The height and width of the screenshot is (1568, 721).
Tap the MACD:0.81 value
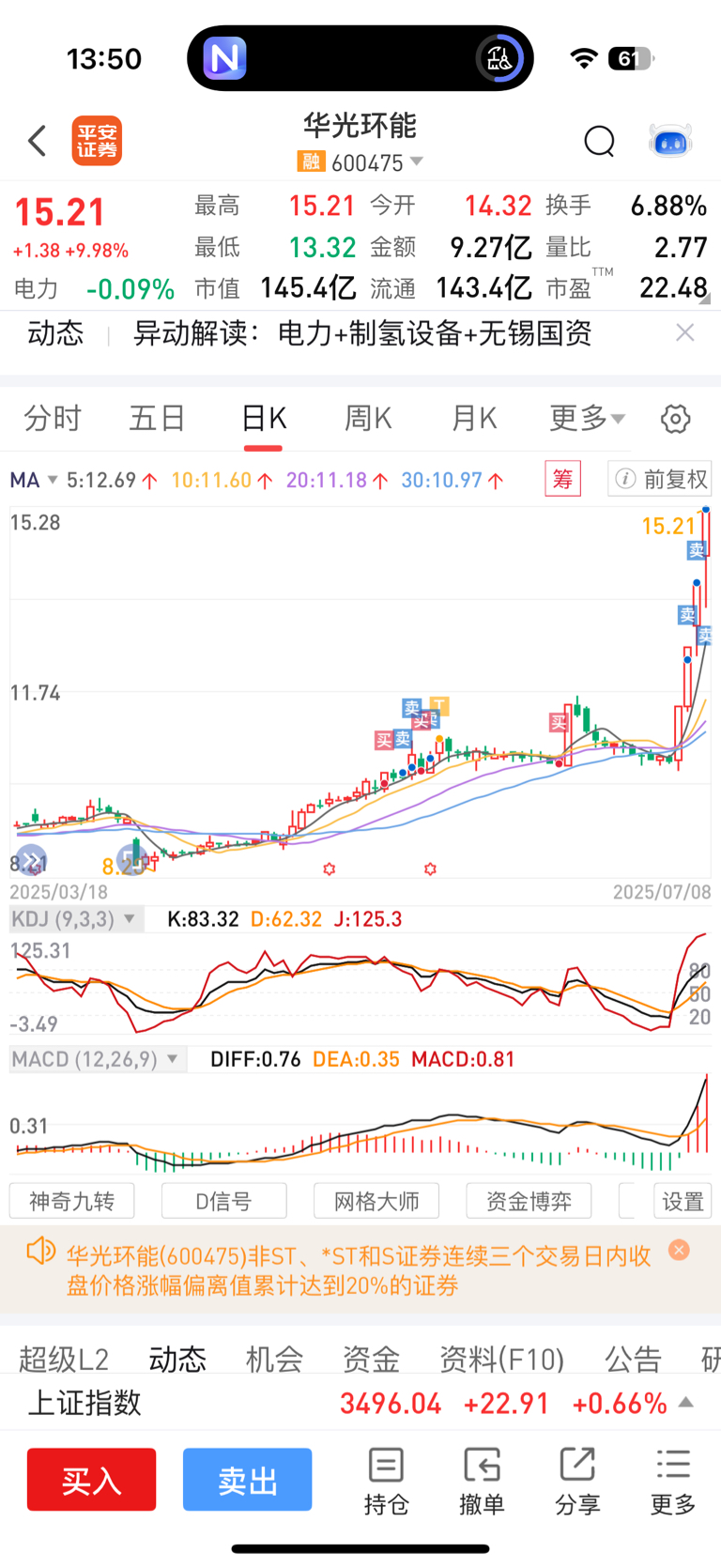[x=464, y=1059]
